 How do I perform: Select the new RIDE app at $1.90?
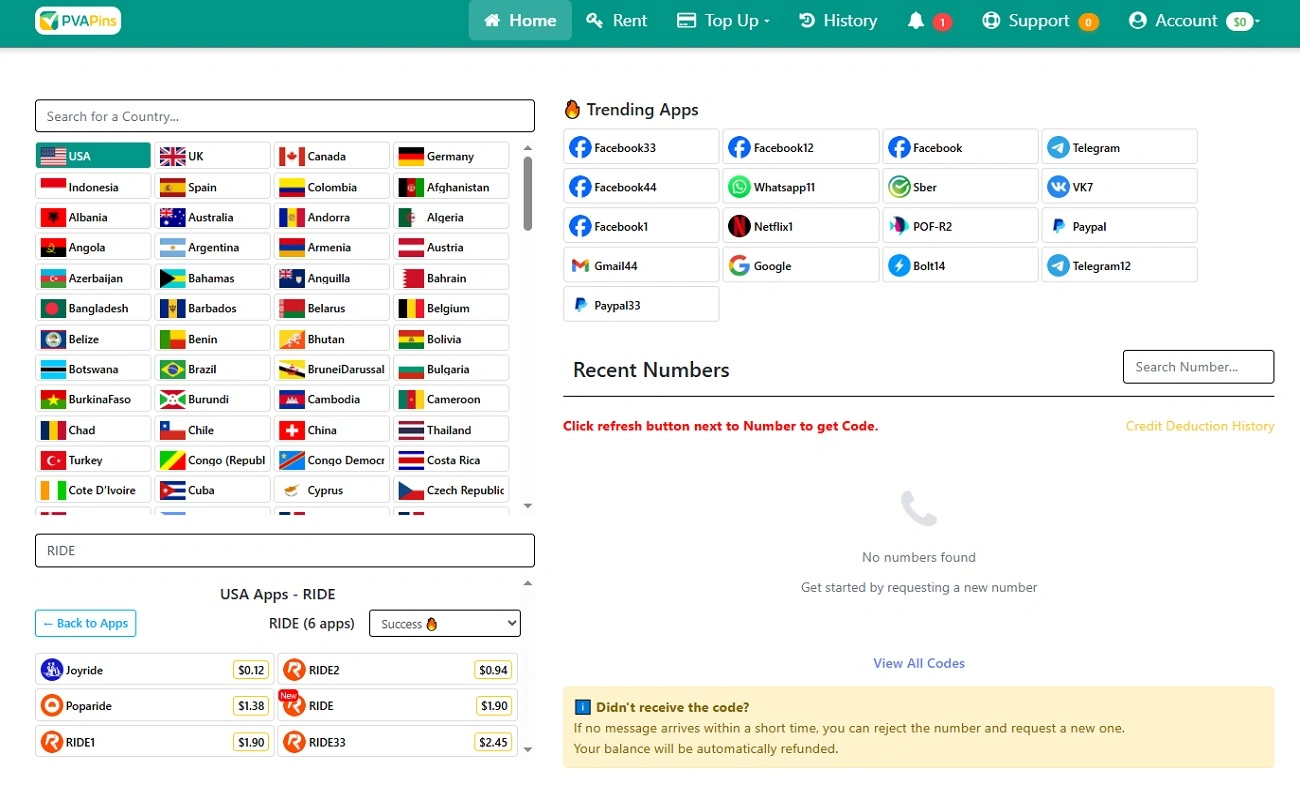[x=398, y=706]
